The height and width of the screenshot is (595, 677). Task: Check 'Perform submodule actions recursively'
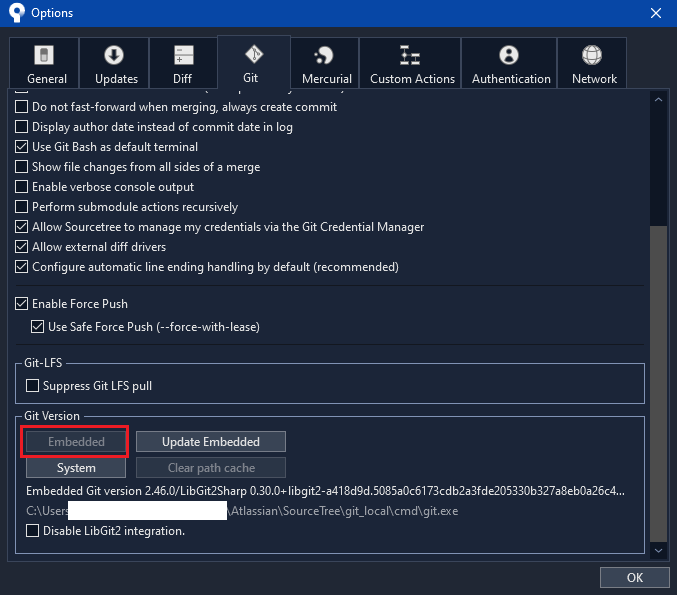tap(22, 206)
